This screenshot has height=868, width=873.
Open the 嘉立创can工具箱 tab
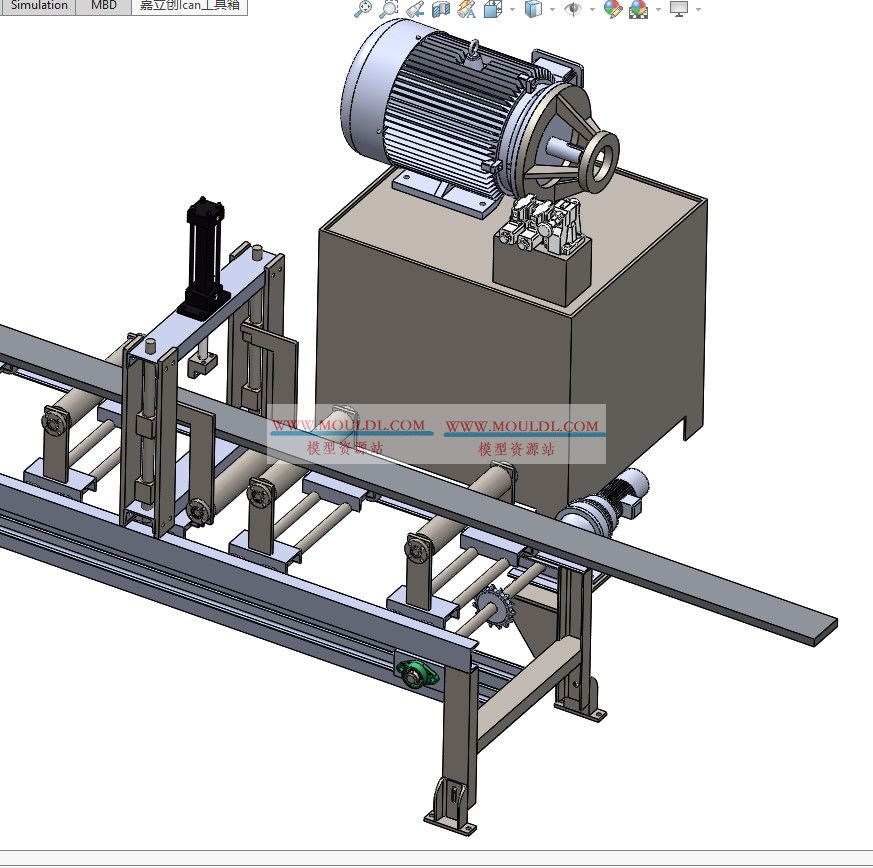point(189,6)
